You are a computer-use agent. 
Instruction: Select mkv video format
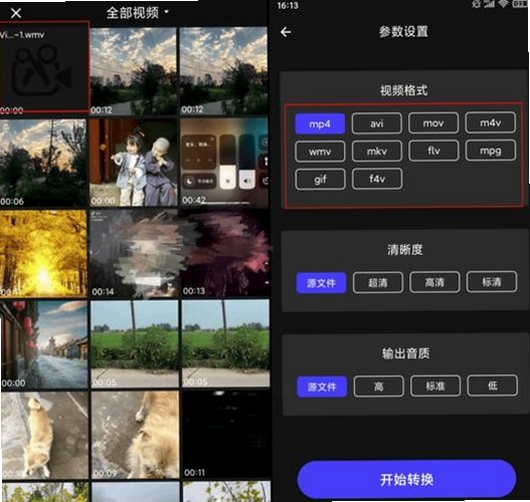tap(377, 151)
